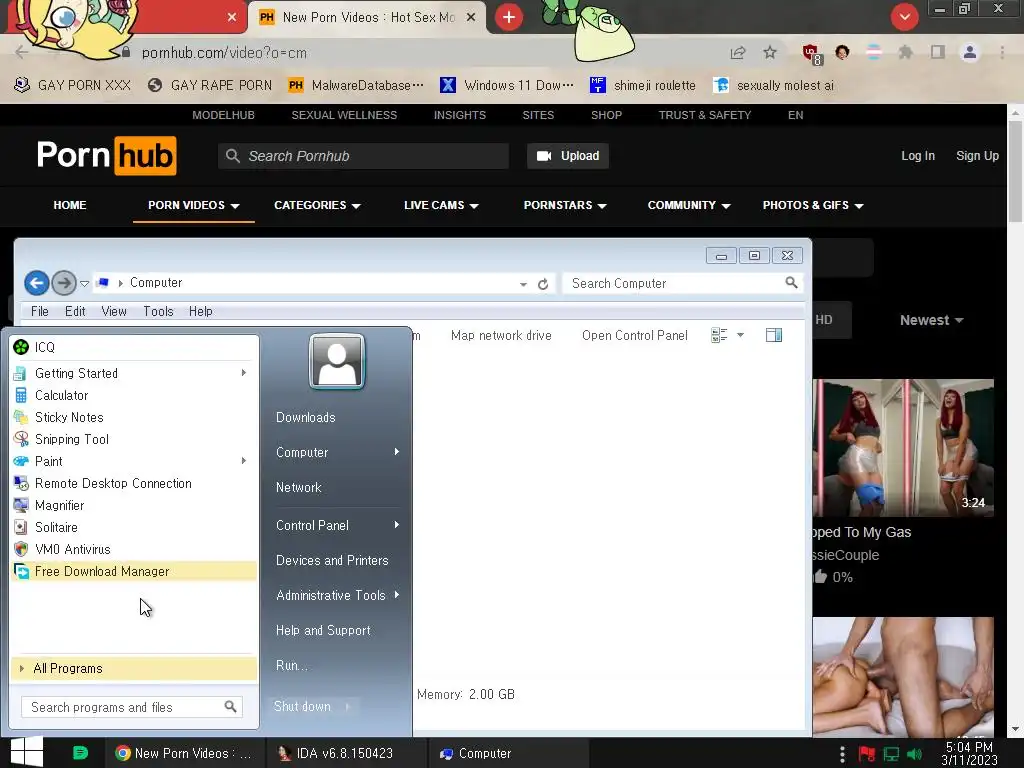Screen dimensions: 1024x768
Task: Click the Change your view icon in Explorer
Action: (719, 336)
